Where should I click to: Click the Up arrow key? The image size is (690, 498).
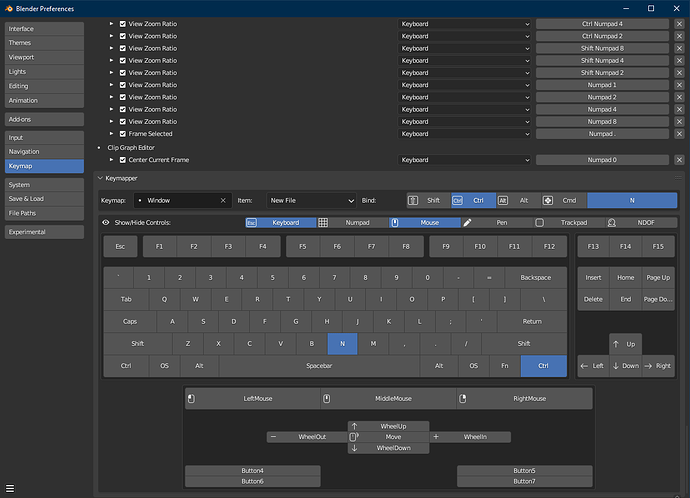(625, 344)
